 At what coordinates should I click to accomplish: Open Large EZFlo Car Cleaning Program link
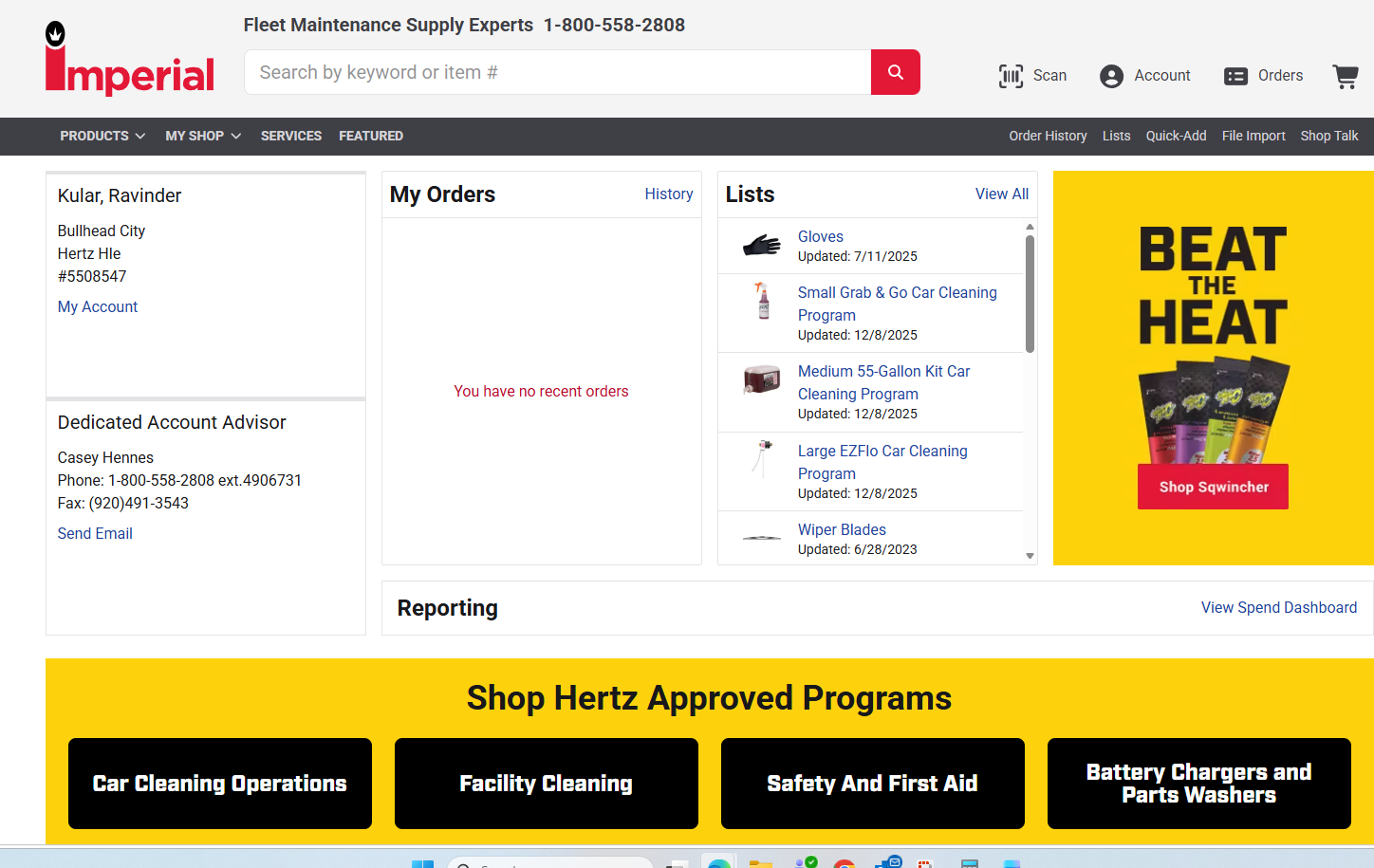(x=882, y=462)
